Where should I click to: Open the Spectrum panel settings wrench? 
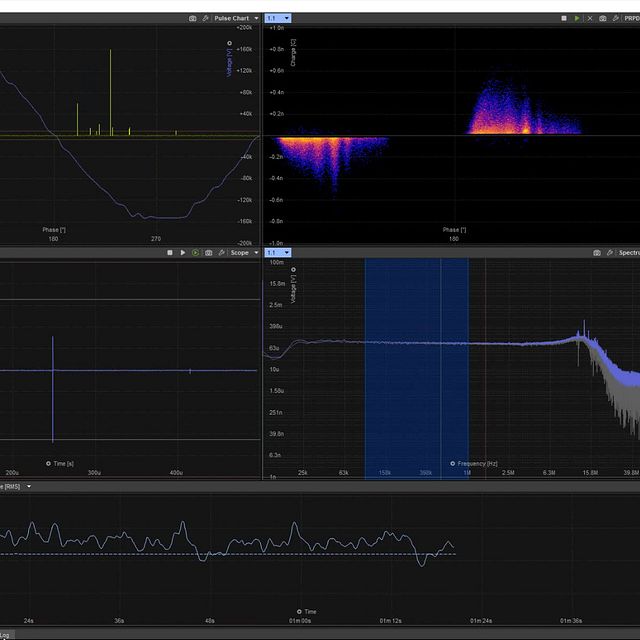tap(610, 253)
